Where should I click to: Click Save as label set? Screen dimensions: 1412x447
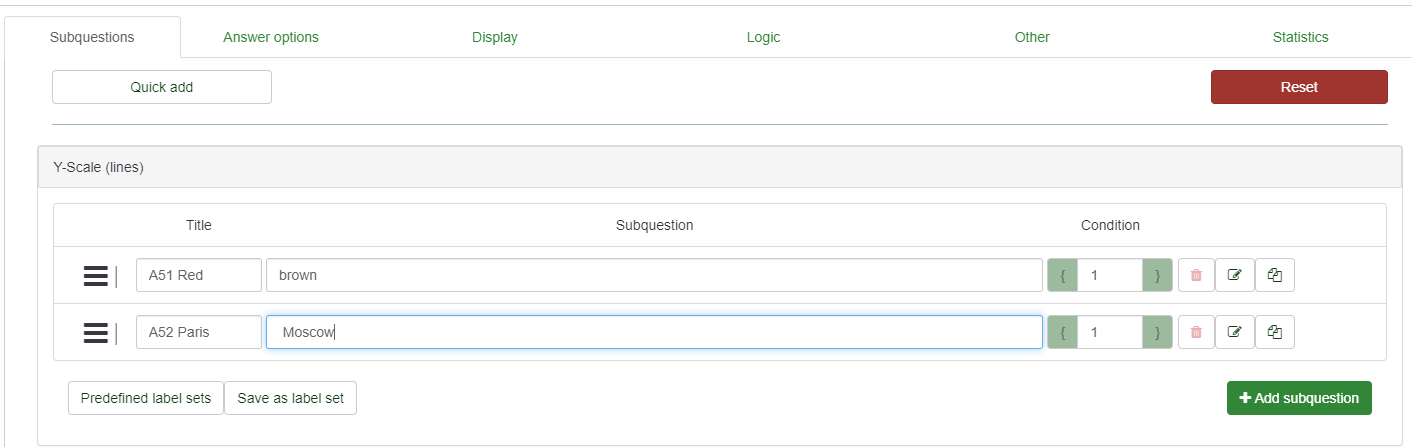coord(290,398)
